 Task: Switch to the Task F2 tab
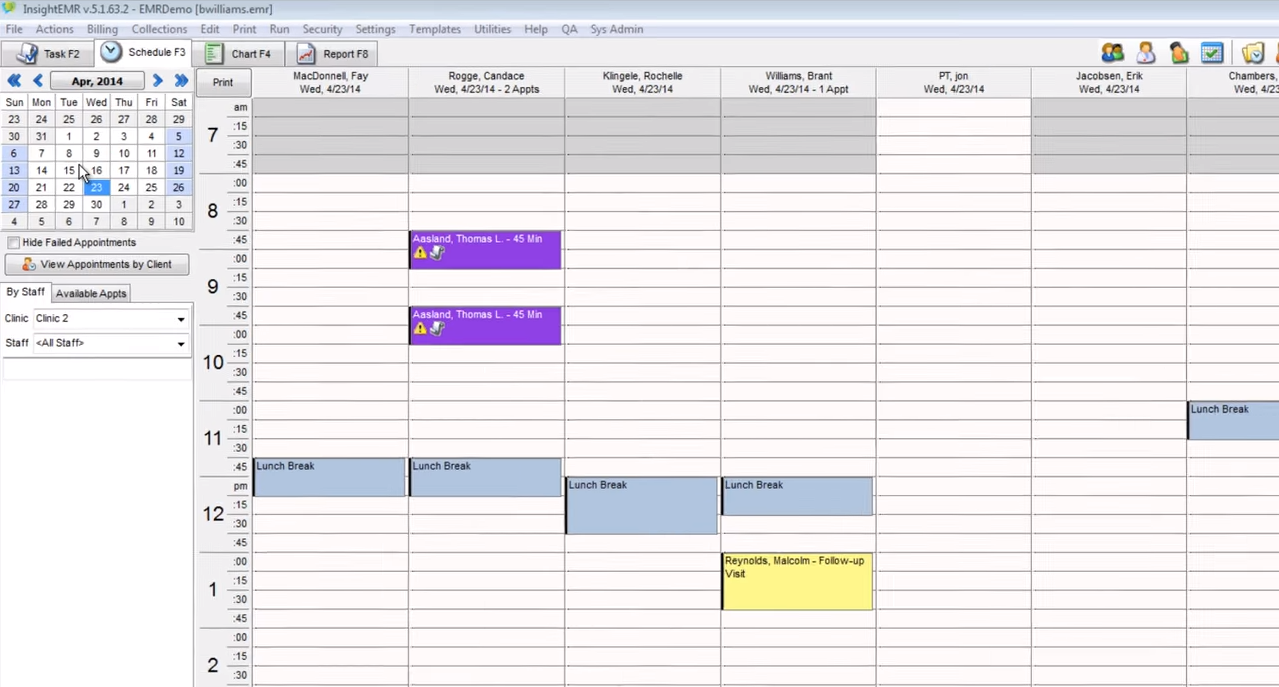pos(47,54)
